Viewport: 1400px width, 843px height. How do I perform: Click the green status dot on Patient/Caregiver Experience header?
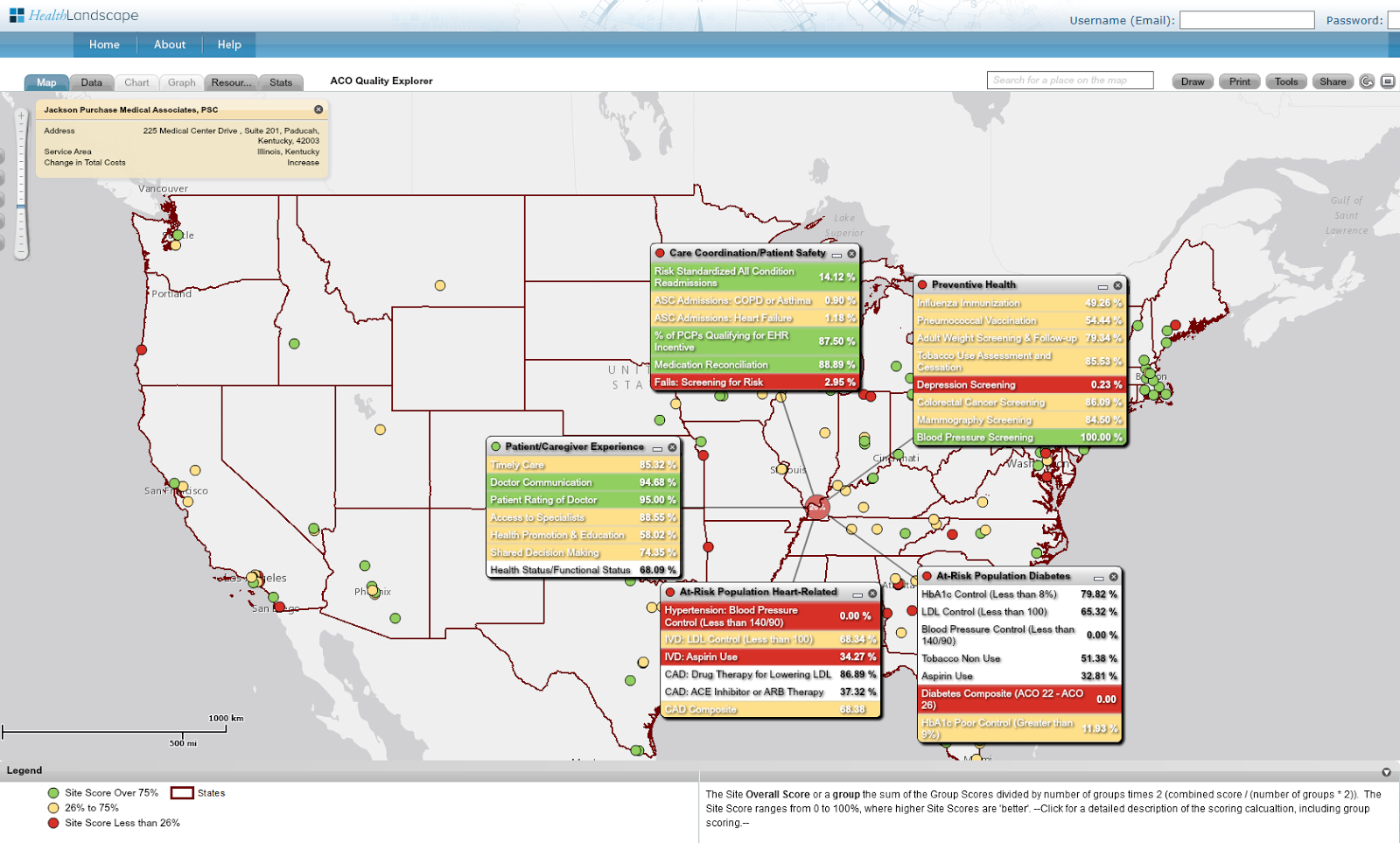[495, 446]
